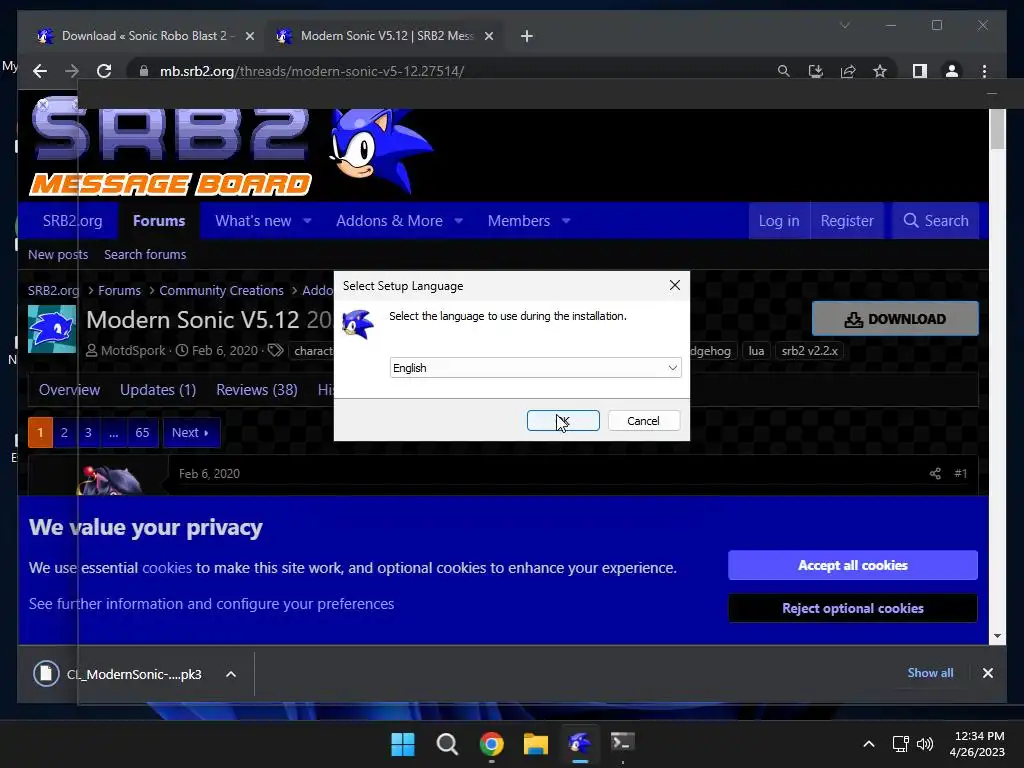Viewport: 1024px width, 768px height.
Task: Click Forums breadcrumb link
Action: pos(120,291)
